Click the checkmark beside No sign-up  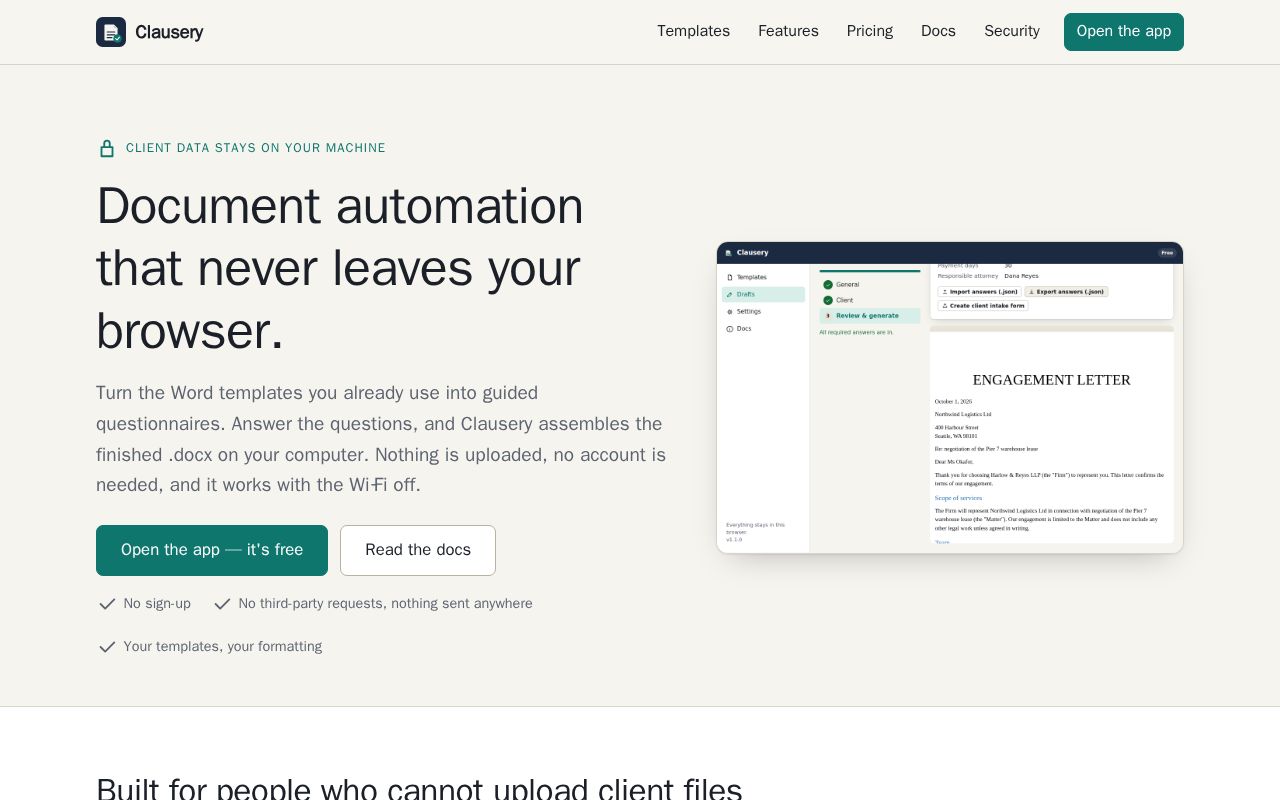[x=107, y=604]
